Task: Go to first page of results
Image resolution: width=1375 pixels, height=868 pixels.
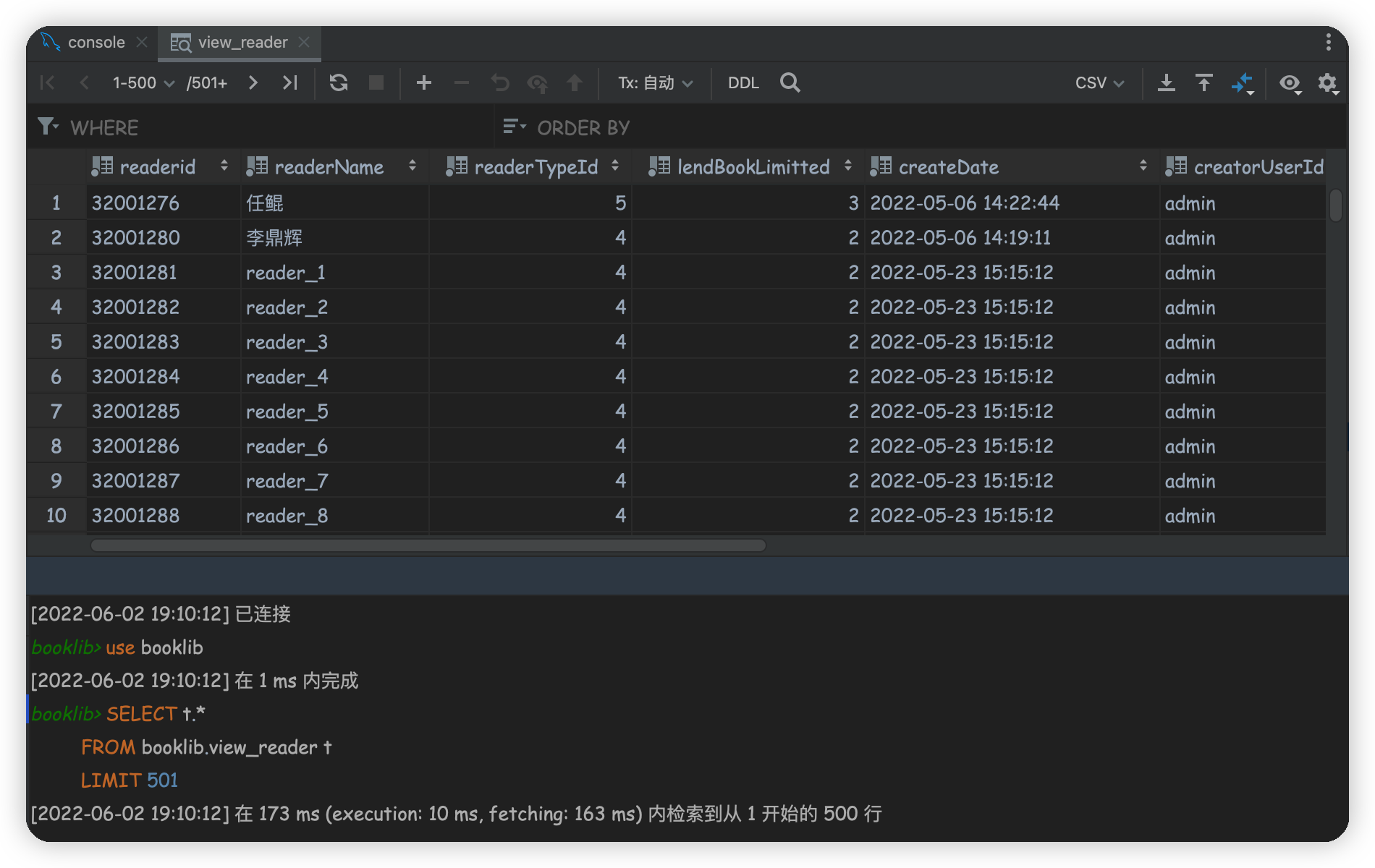Action: point(48,82)
